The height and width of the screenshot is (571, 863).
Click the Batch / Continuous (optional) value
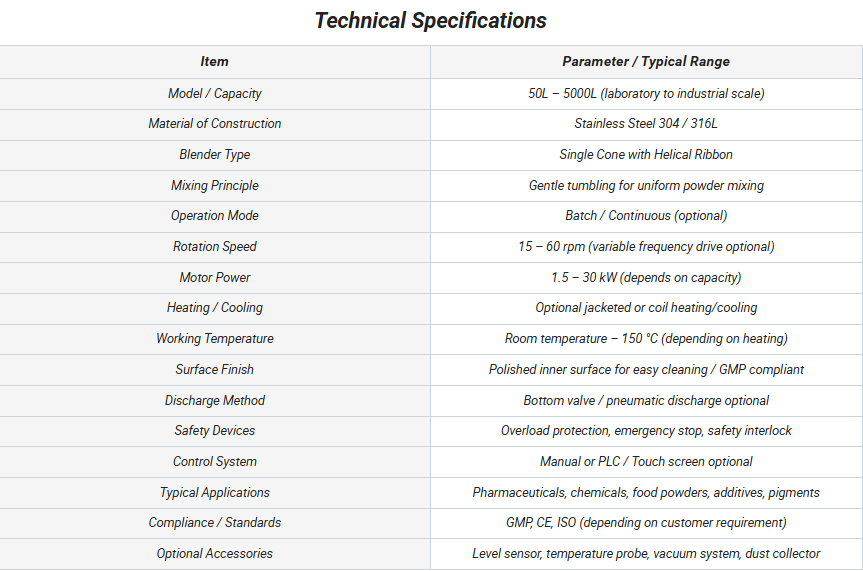point(646,216)
